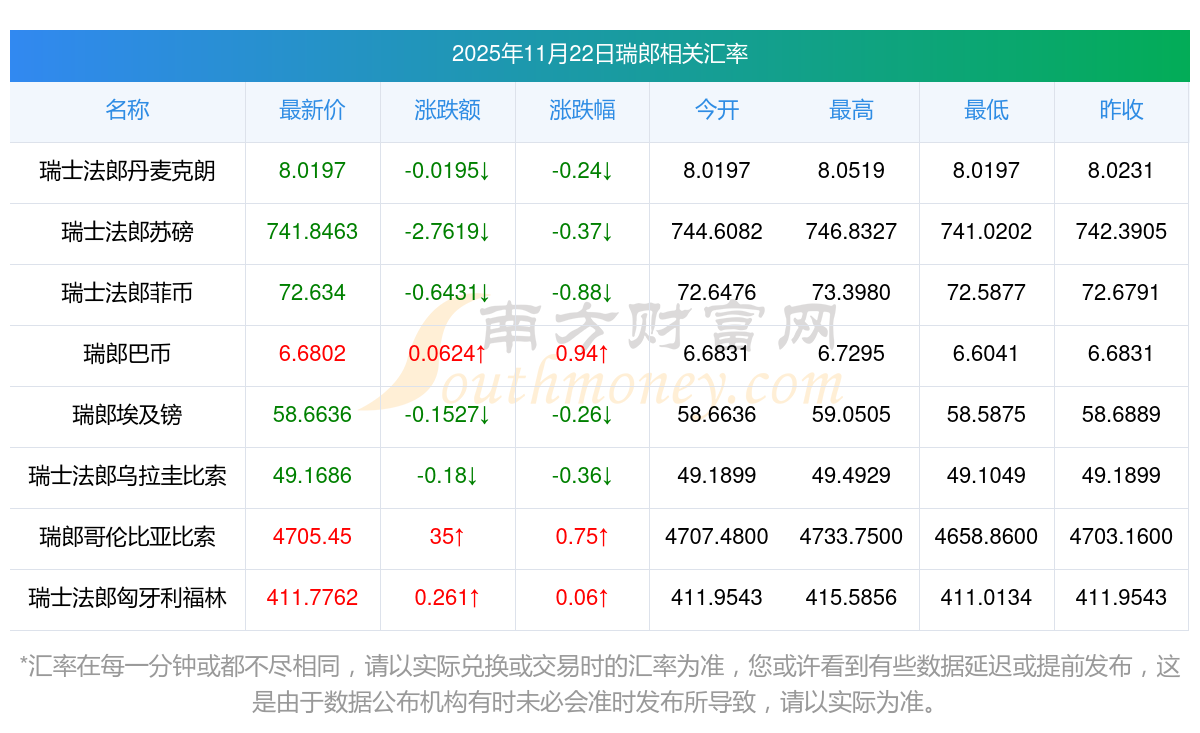Select the 瑞士法郎菲币 row name
Screen dimensions: 1200x733
tap(127, 293)
